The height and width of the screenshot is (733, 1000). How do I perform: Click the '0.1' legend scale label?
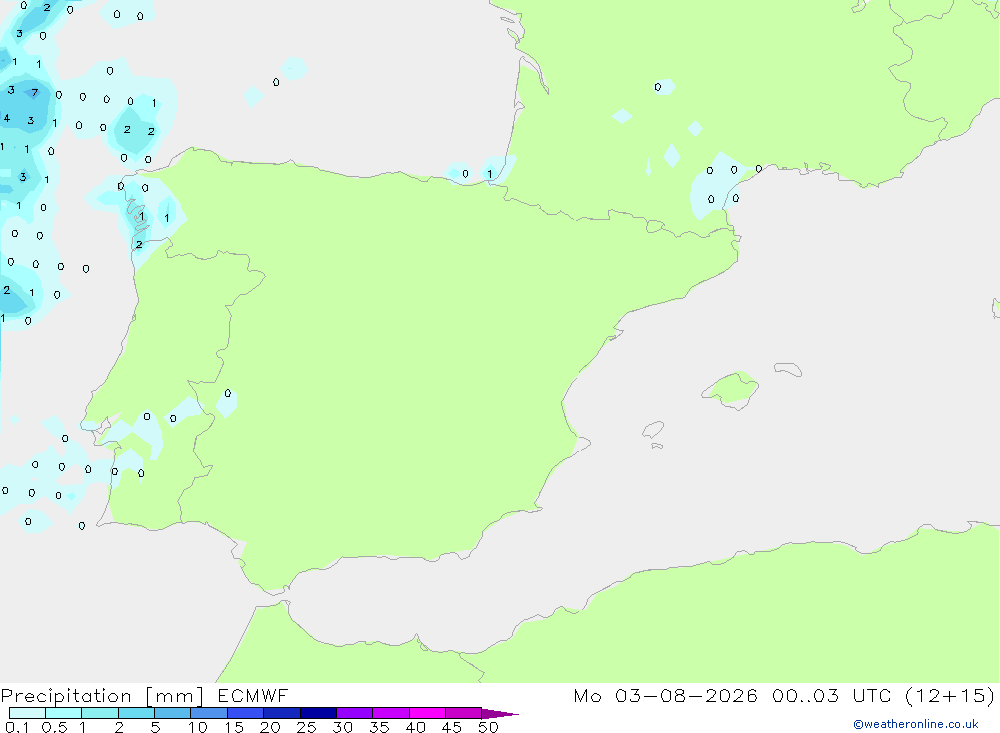(x=17, y=727)
